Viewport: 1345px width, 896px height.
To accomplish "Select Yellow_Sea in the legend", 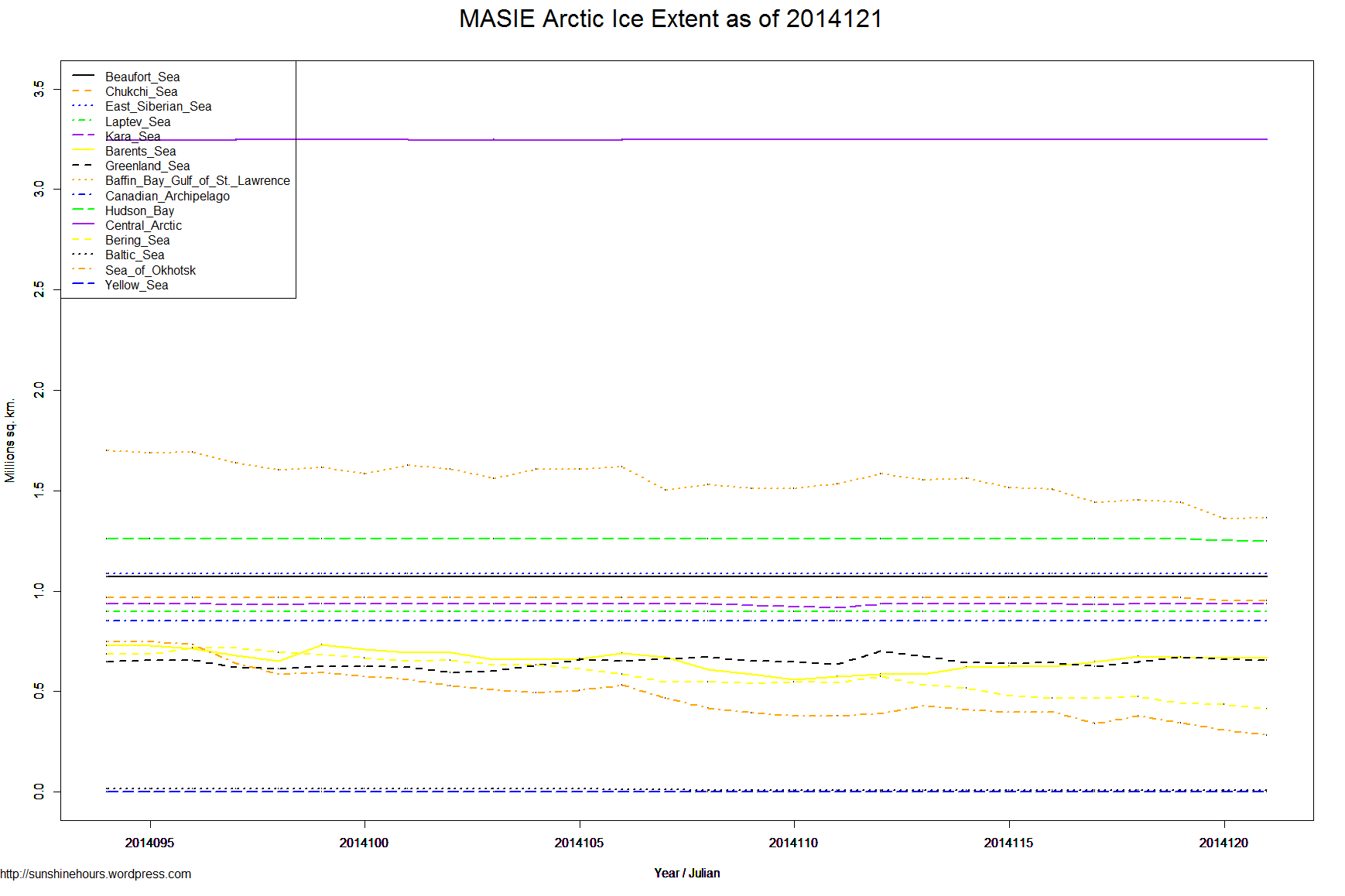I will pos(136,285).
